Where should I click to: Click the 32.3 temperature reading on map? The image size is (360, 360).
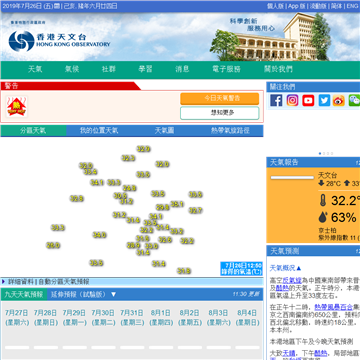128,158
